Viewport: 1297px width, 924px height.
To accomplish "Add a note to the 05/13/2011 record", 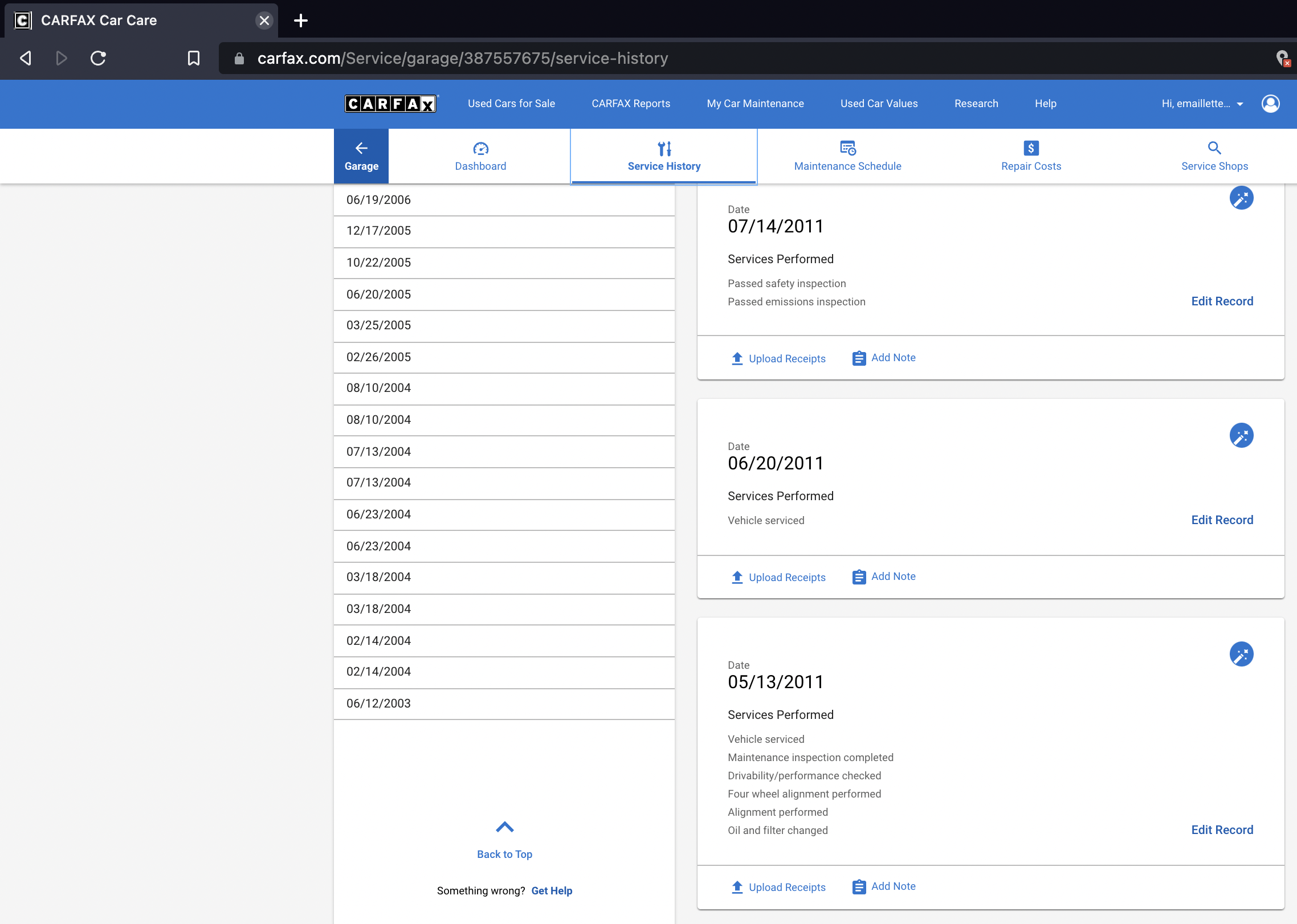I will click(x=884, y=886).
